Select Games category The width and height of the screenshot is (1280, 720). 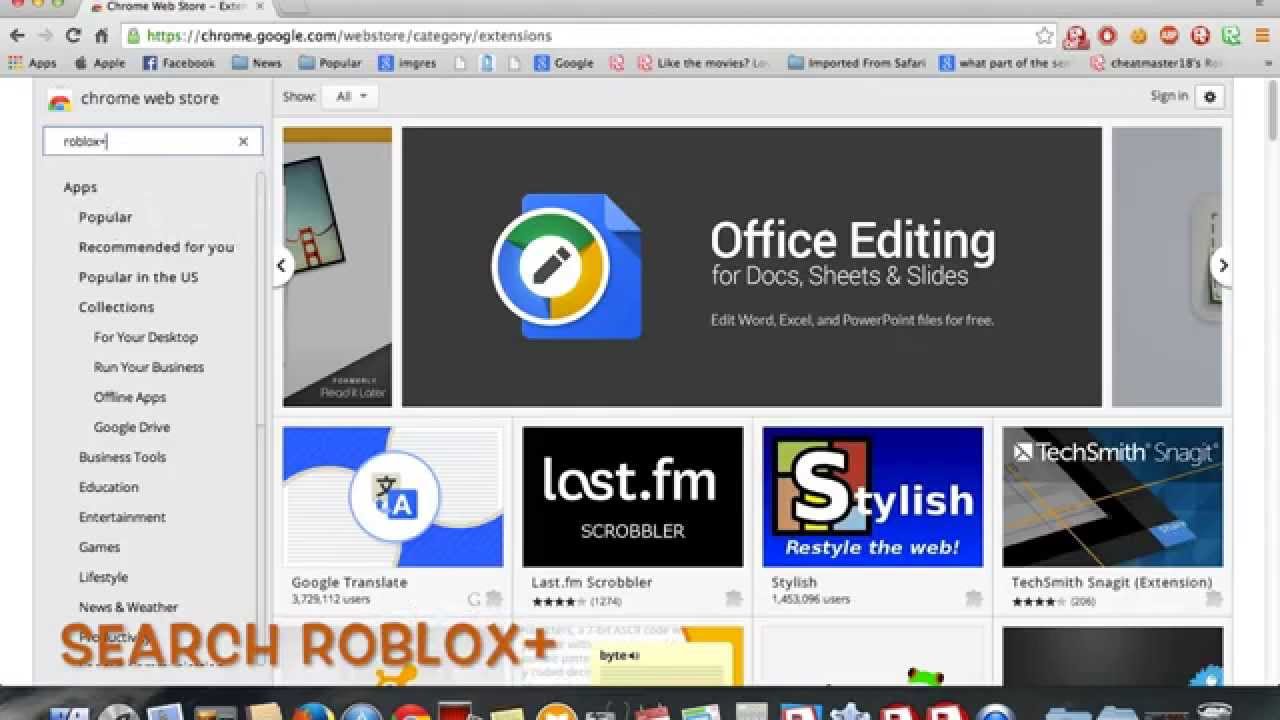pyautogui.click(x=99, y=547)
